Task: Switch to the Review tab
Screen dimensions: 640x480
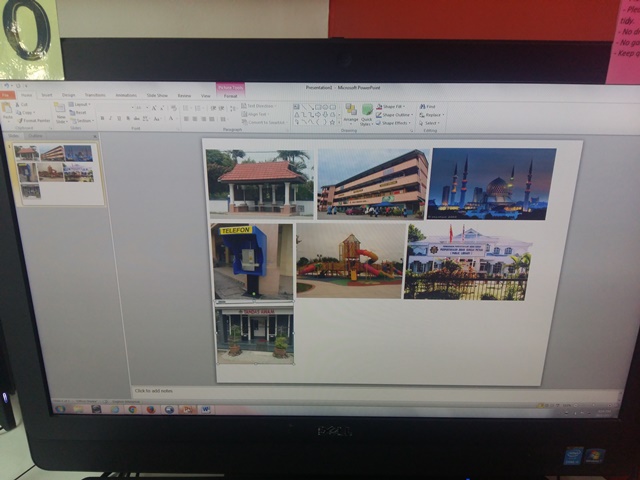Action: pyautogui.click(x=184, y=96)
